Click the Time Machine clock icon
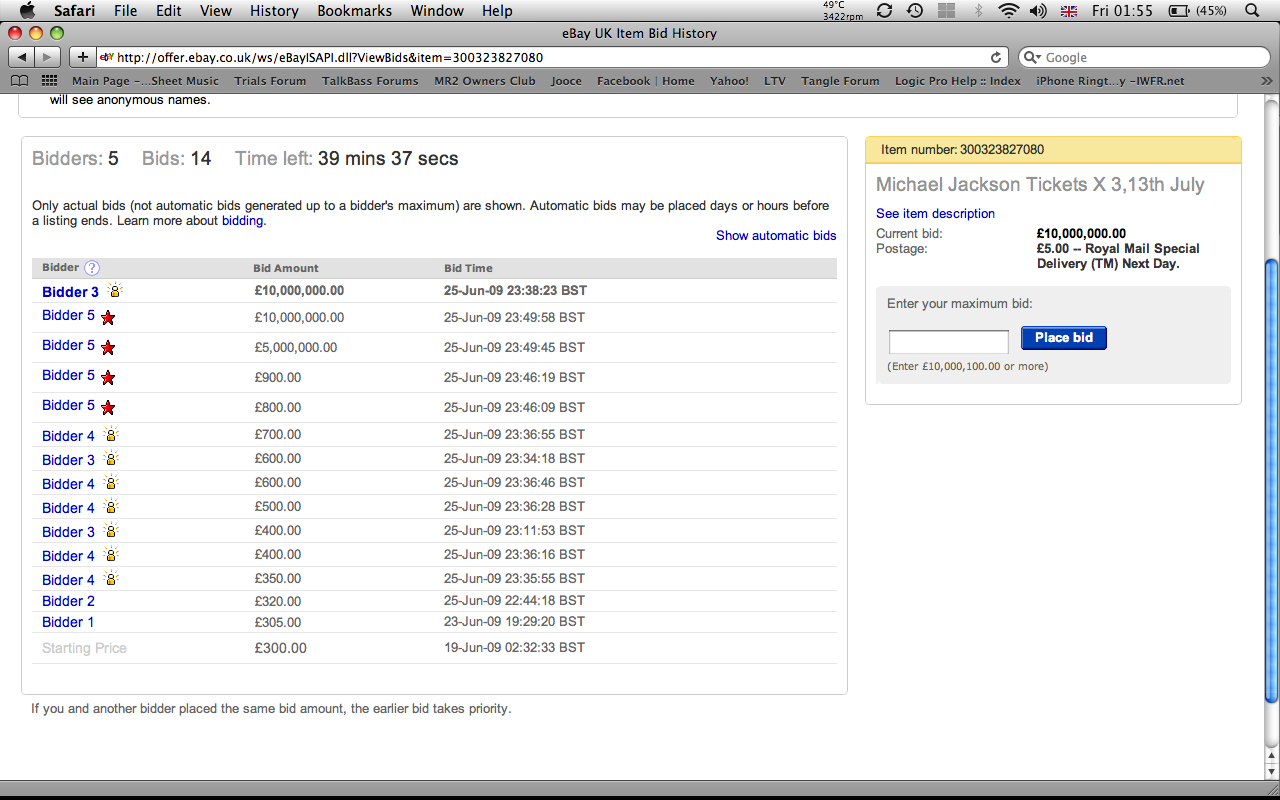 click(915, 11)
